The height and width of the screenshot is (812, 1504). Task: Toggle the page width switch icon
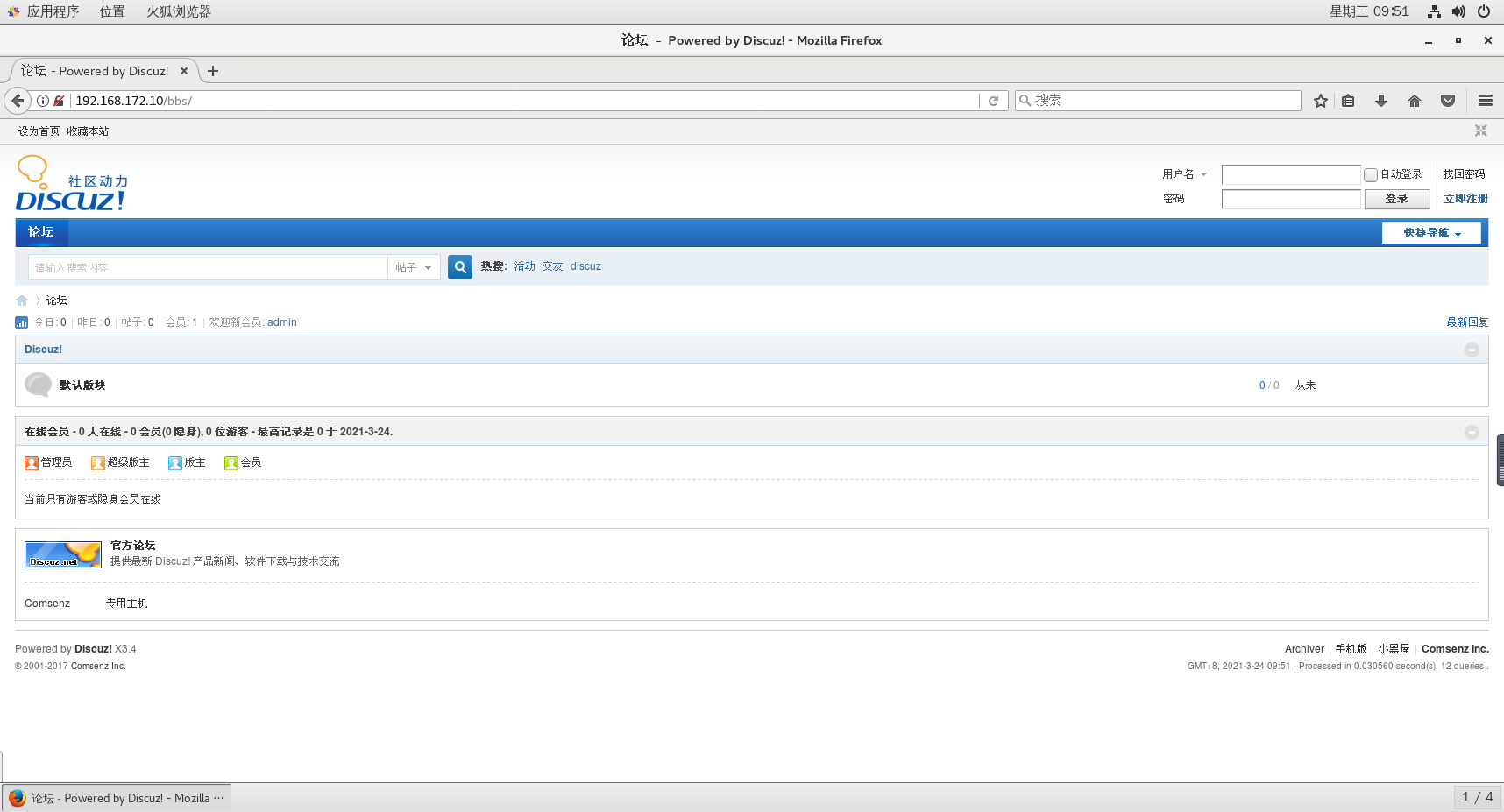click(1481, 131)
